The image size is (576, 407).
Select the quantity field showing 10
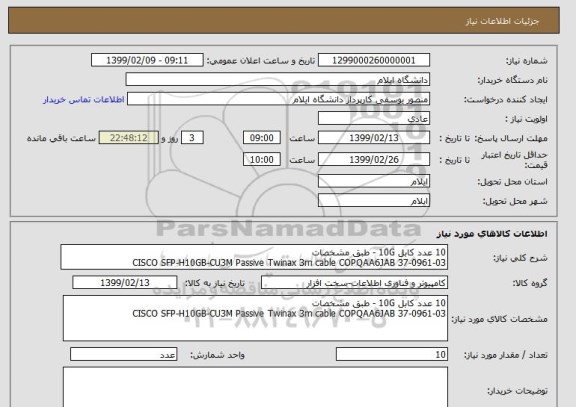[392, 354]
